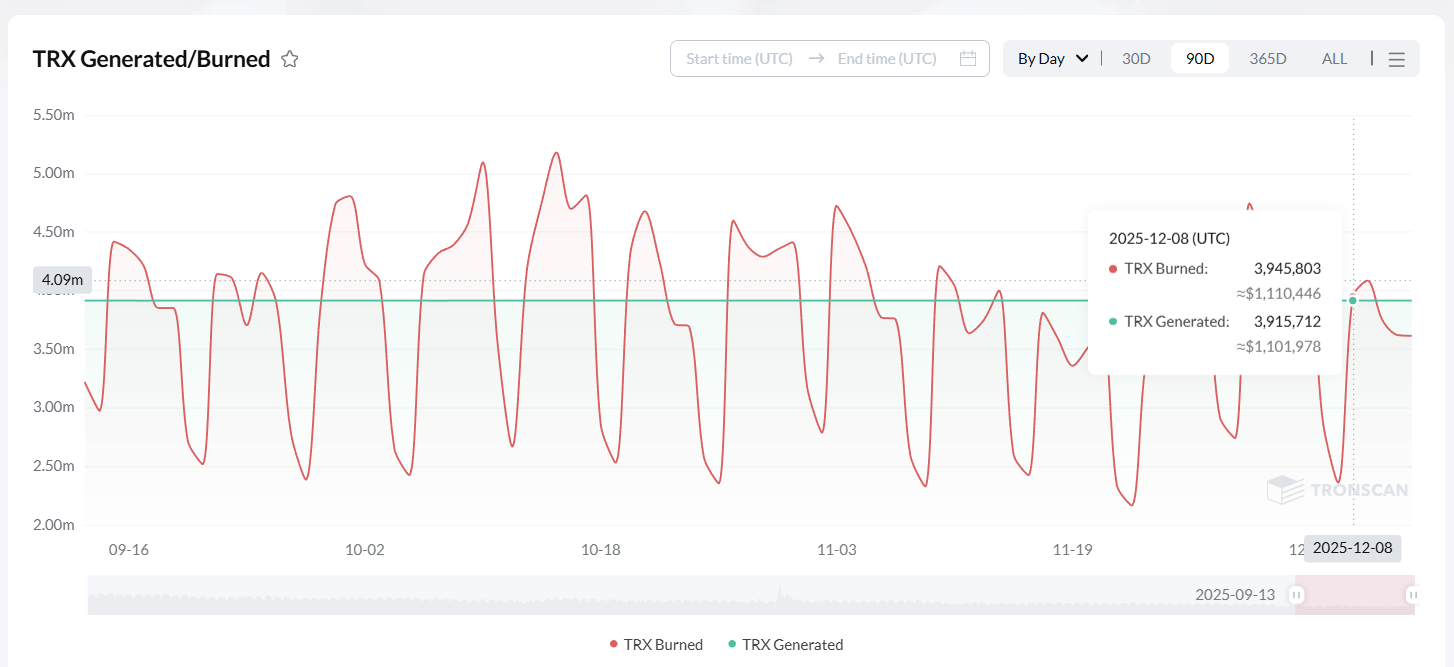
Task: Click the 4.09m value label on the y-axis
Action: click(x=63, y=280)
